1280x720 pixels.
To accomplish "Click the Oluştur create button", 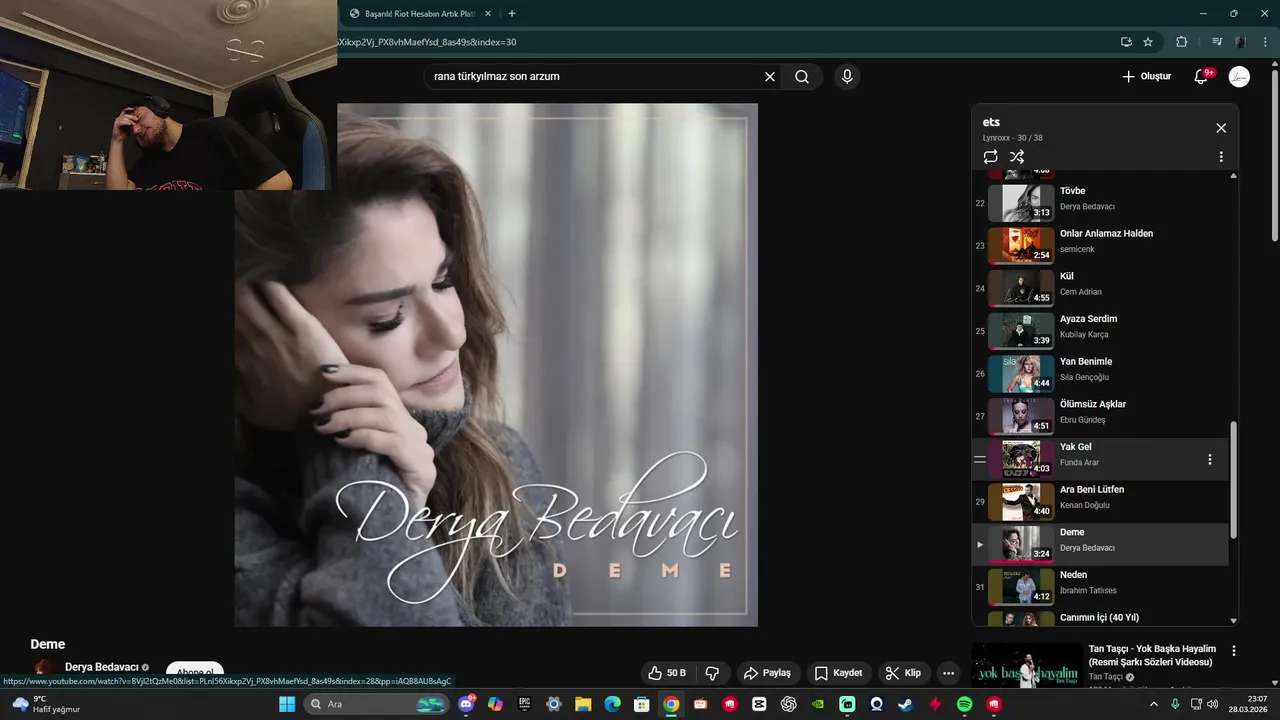I will [x=1146, y=77].
